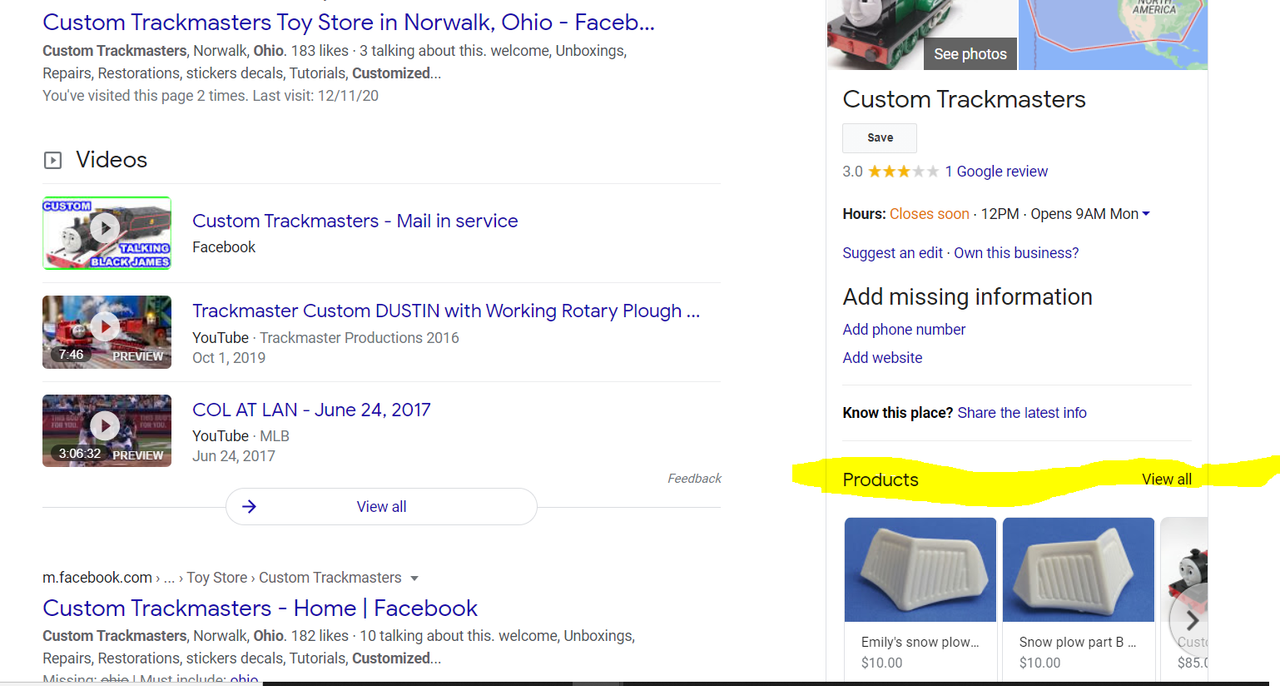Click the Products section heading
The image size is (1280, 686).
tap(880, 479)
